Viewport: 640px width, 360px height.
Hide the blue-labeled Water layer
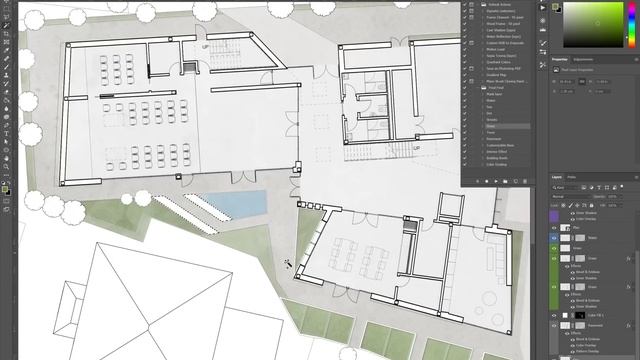click(554, 238)
